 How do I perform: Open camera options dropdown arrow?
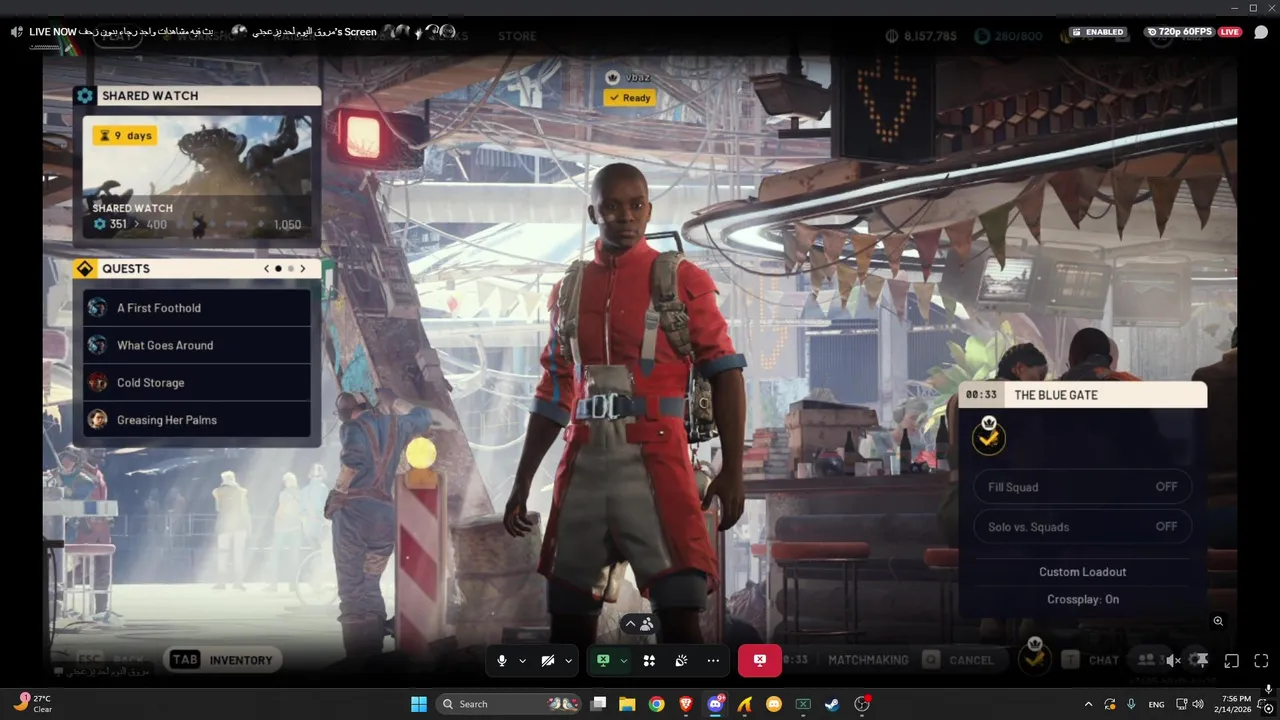coord(568,661)
